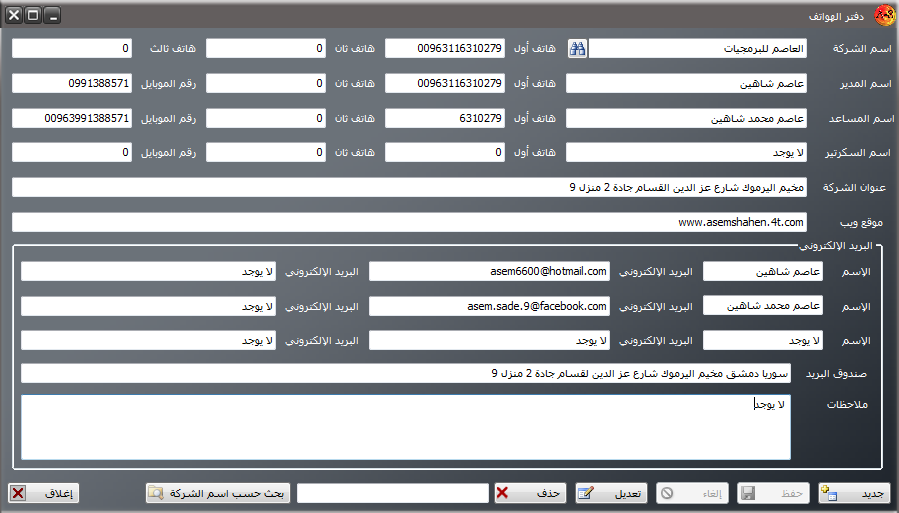The height and width of the screenshot is (513, 899).
Task: Click the حفظ (Save) button
Action: pyautogui.click(x=773, y=493)
